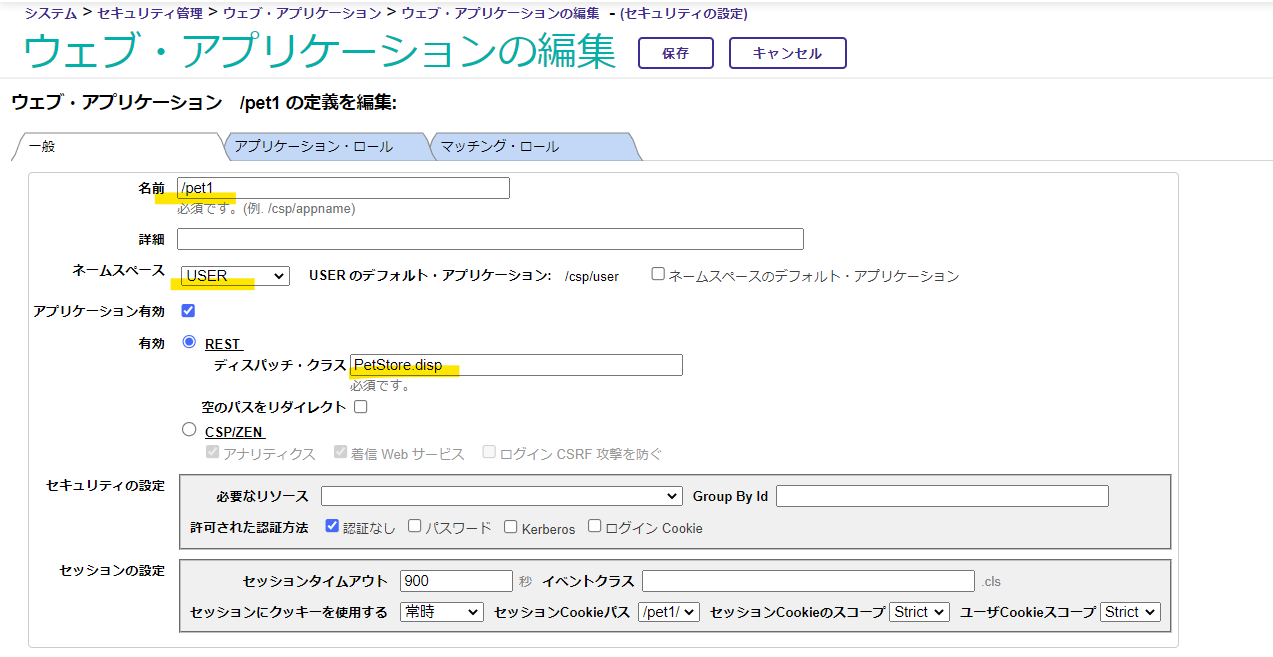Click the 詳細 description text field

[490, 239]
